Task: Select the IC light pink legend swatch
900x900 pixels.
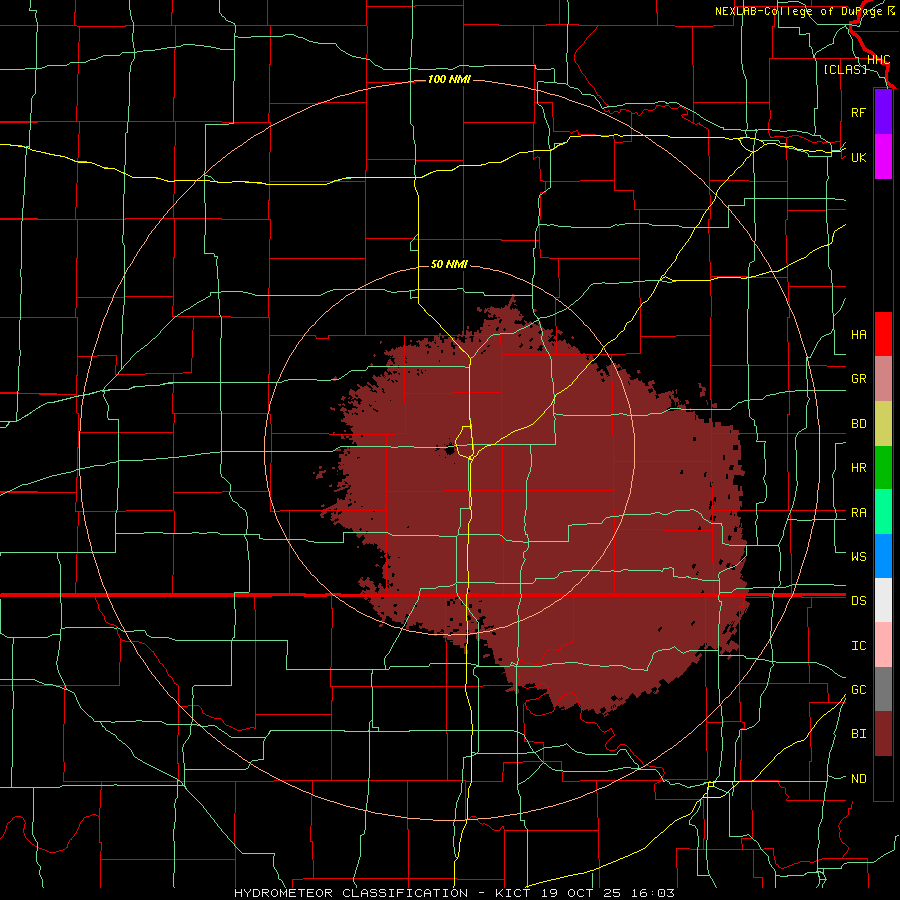Action: click(x=883, y=645)
